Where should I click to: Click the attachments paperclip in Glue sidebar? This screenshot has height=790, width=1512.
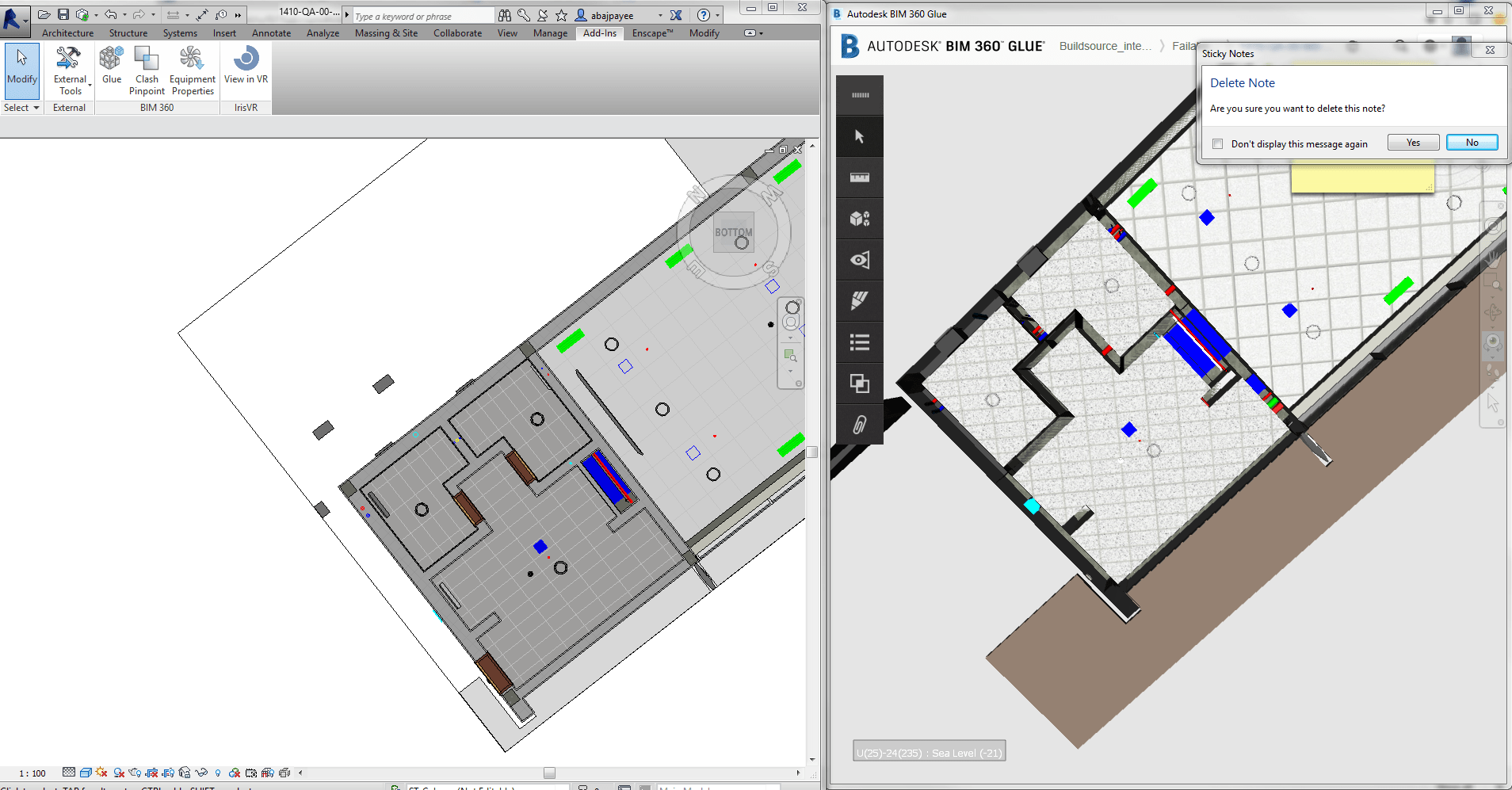tap(859, 425)
